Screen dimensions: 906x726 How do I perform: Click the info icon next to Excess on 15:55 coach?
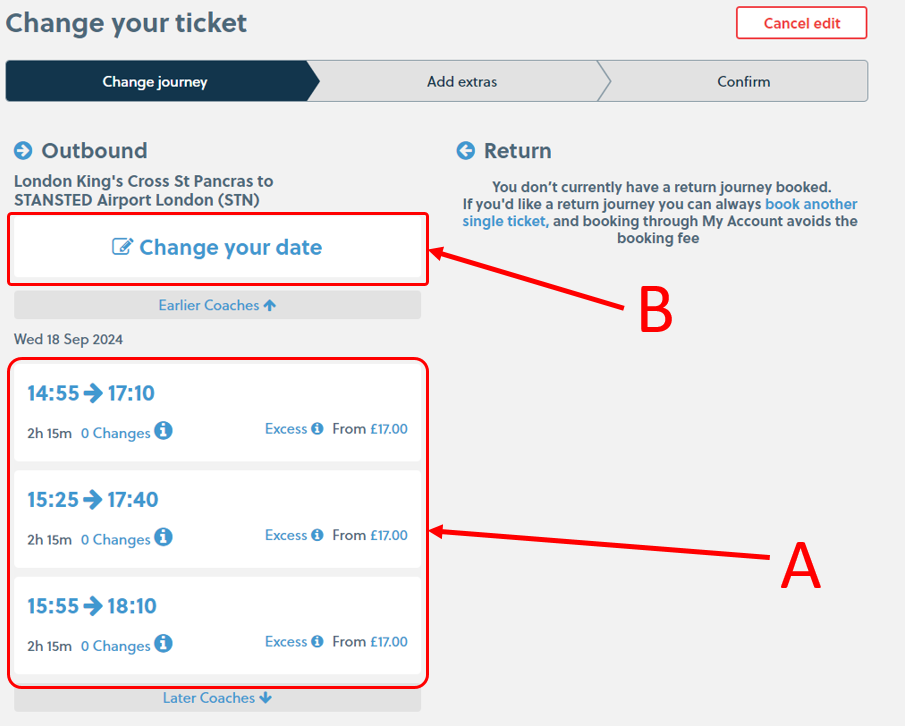pyautogui.click(x=319, y=644)
